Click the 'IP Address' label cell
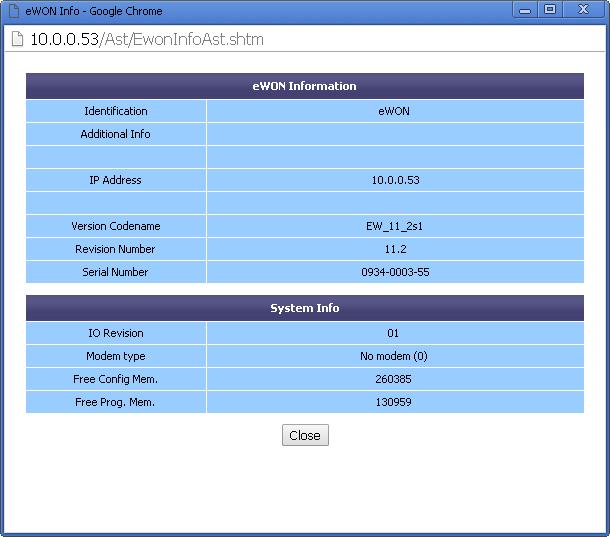Viewport: 610px width, 537px height. 116,180
